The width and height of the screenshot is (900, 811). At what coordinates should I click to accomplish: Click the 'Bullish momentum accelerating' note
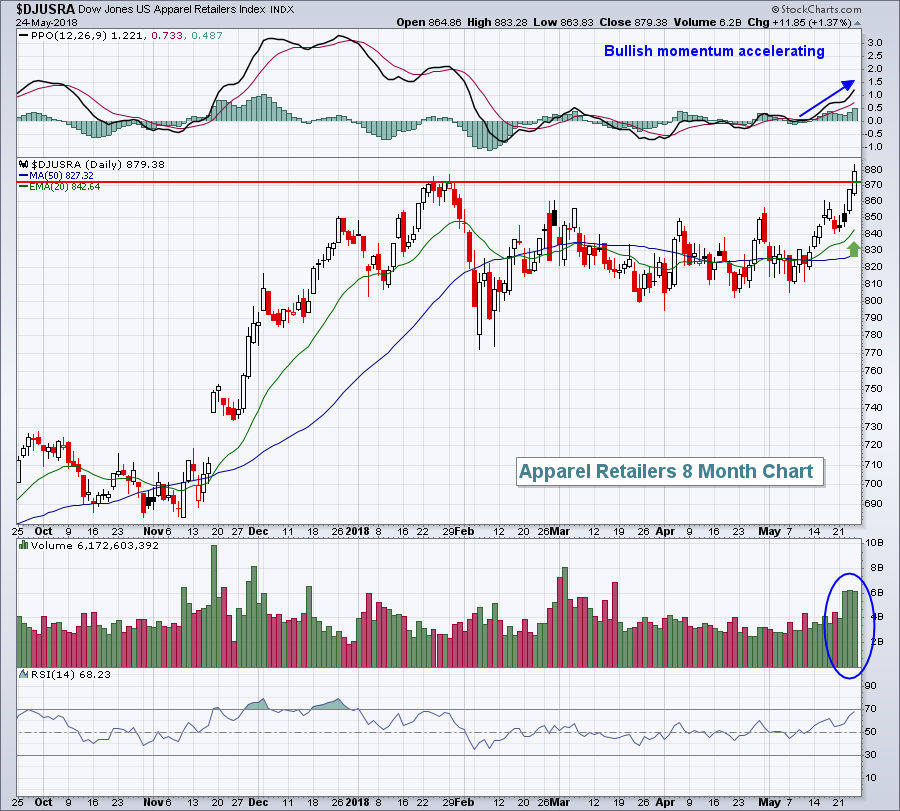pyautogui.click(x=714, y=51)
